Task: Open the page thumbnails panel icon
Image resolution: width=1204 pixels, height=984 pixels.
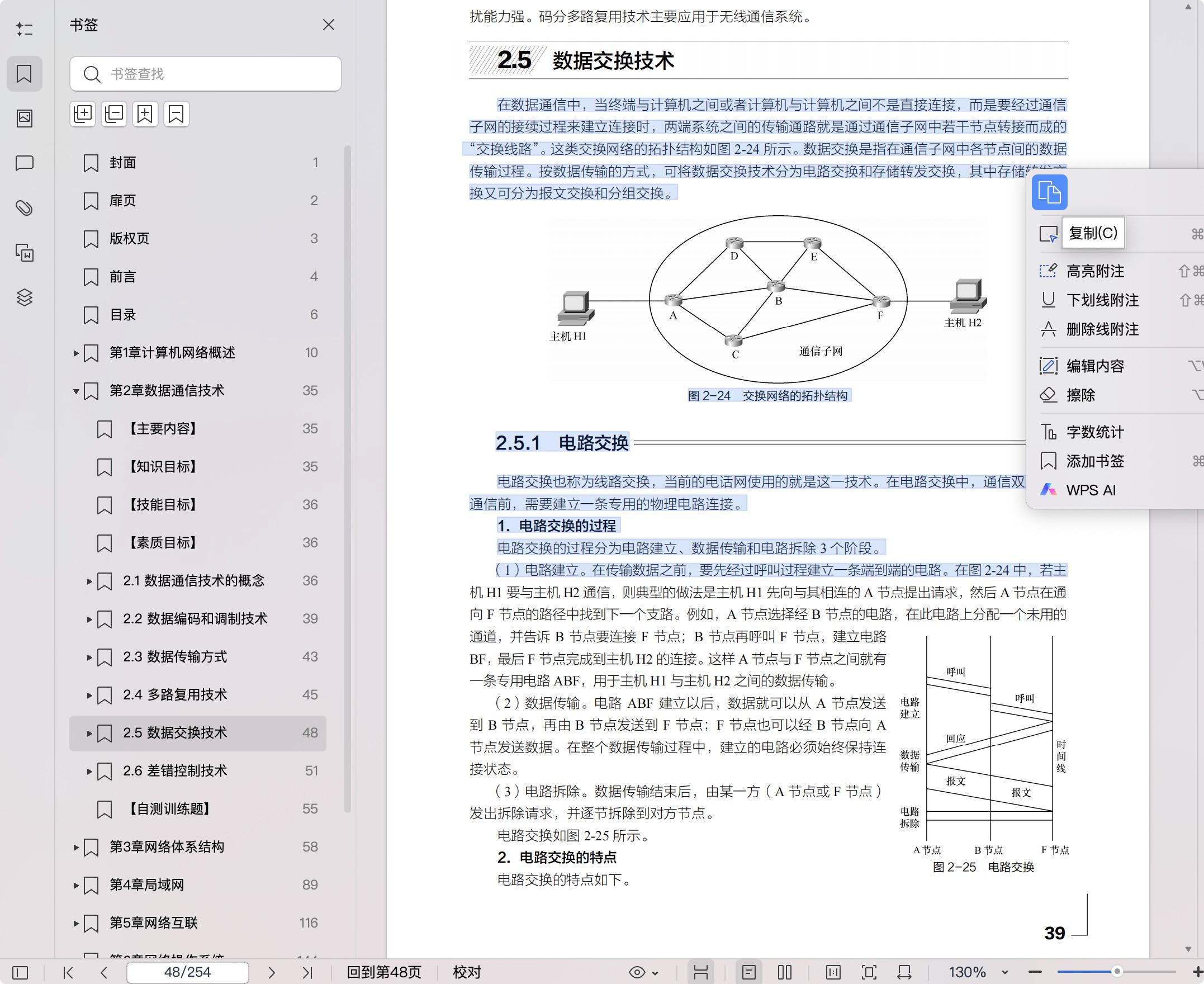Action: (x=25, y=119)
